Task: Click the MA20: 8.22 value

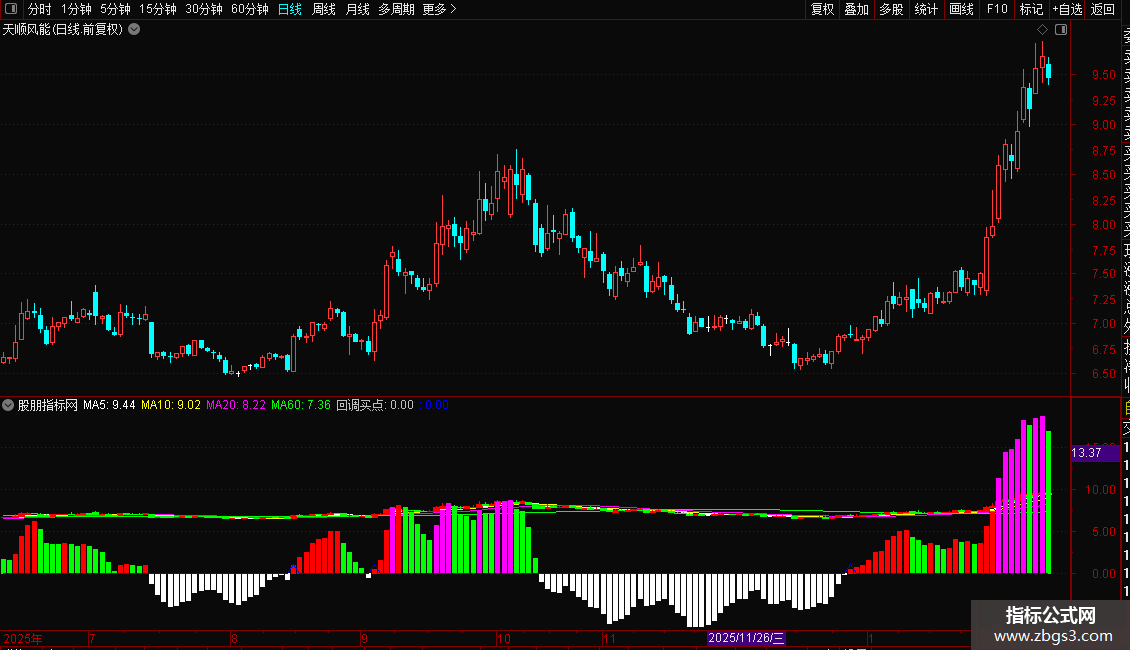Action: click(236, 405)
